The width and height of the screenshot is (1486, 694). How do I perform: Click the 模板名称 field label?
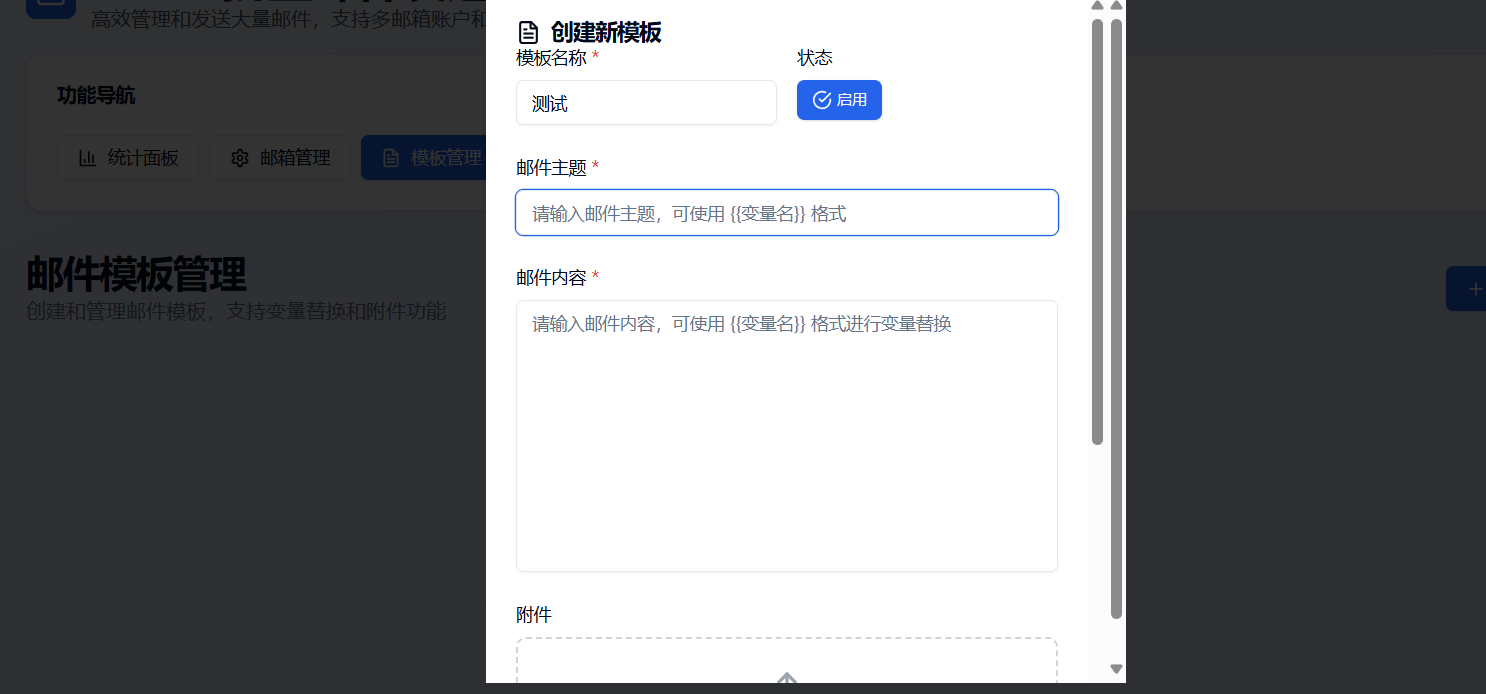point(551,58)
